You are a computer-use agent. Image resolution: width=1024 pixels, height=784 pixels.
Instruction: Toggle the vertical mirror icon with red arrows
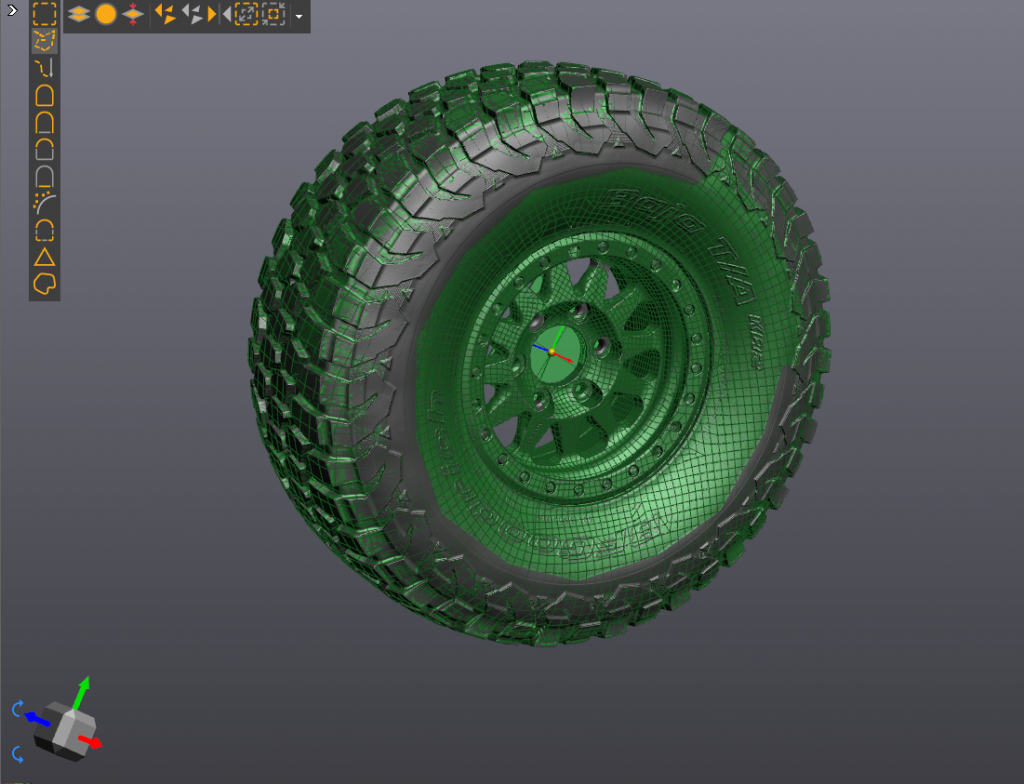133,16
